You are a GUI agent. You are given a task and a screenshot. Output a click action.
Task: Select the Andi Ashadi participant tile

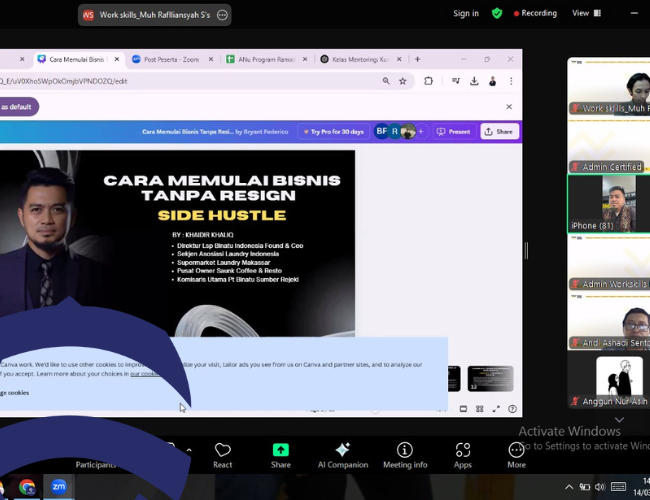click(x=609, y=322)
